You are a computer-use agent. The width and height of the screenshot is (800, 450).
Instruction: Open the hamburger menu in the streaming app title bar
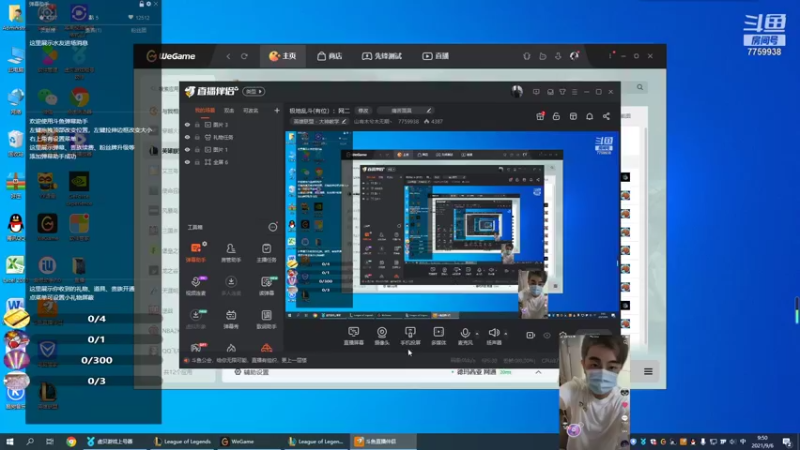click(574, 92)
